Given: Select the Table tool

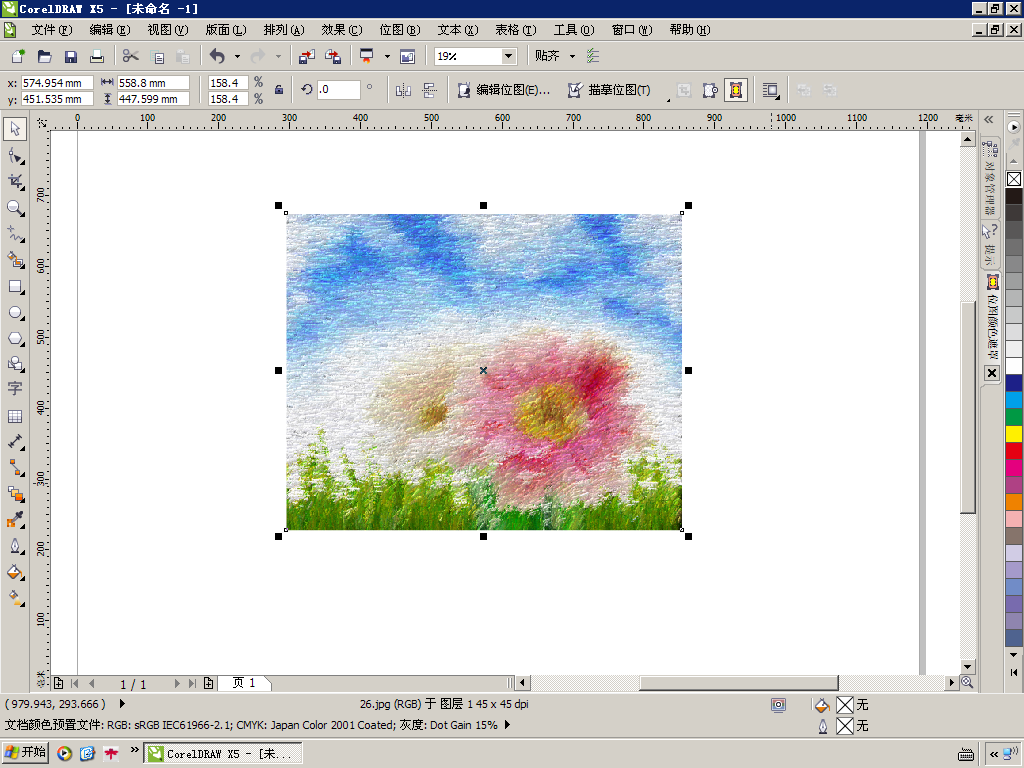Looking at the screenshot, I should pos(15,416).
